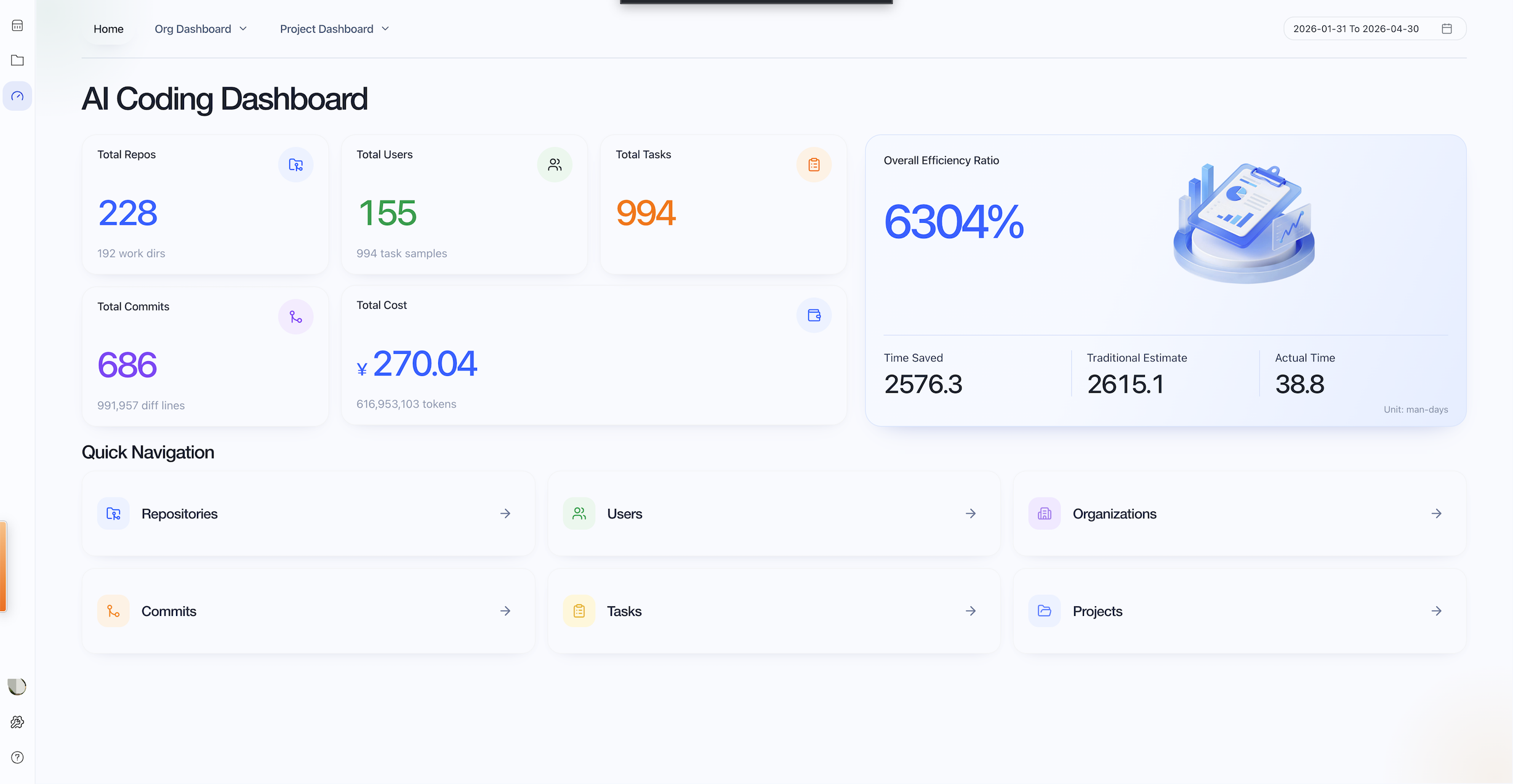Open the Commits quick navigation link
The image size is (1513, 784).
coord(308,611)
